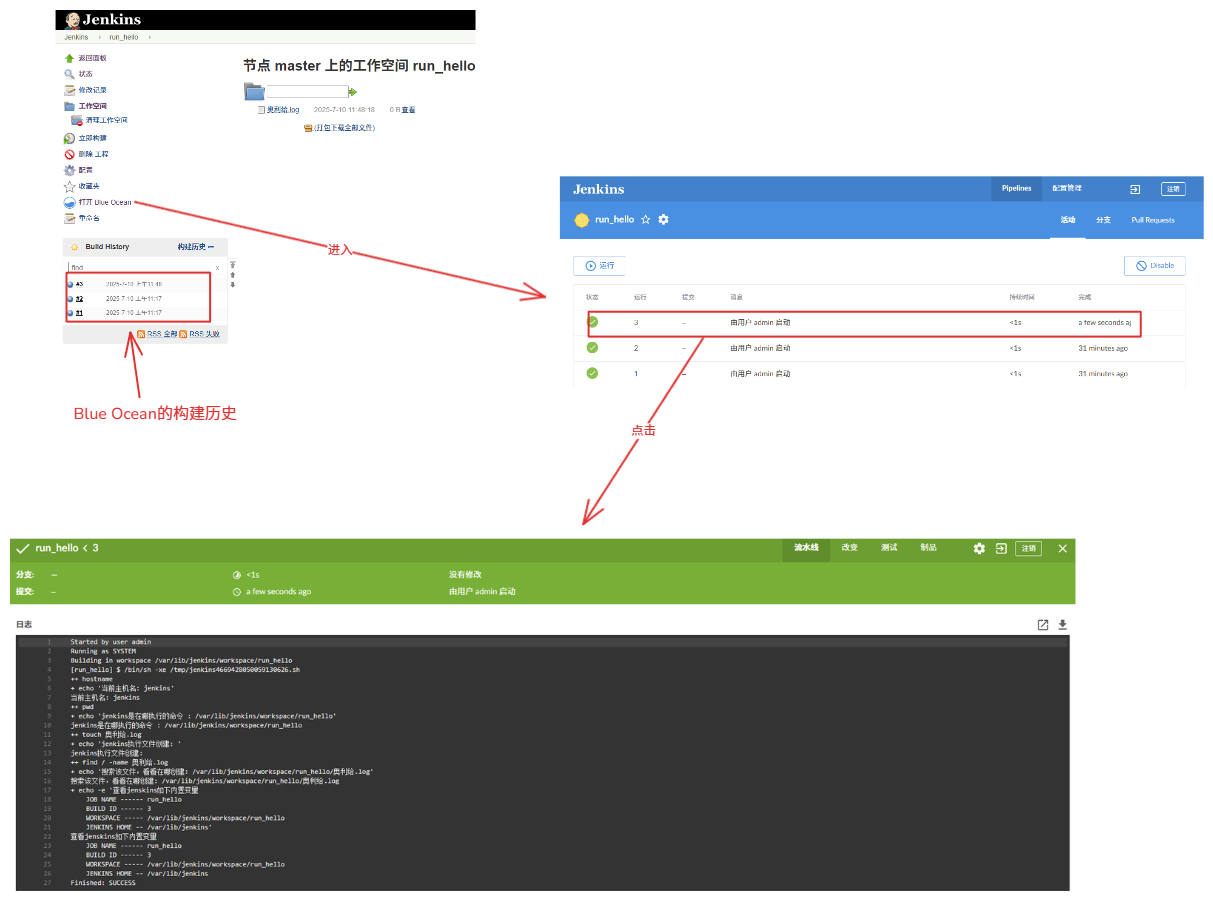Click the download log icon
Screen dimensions: 1213x906
coord(1063,625)
